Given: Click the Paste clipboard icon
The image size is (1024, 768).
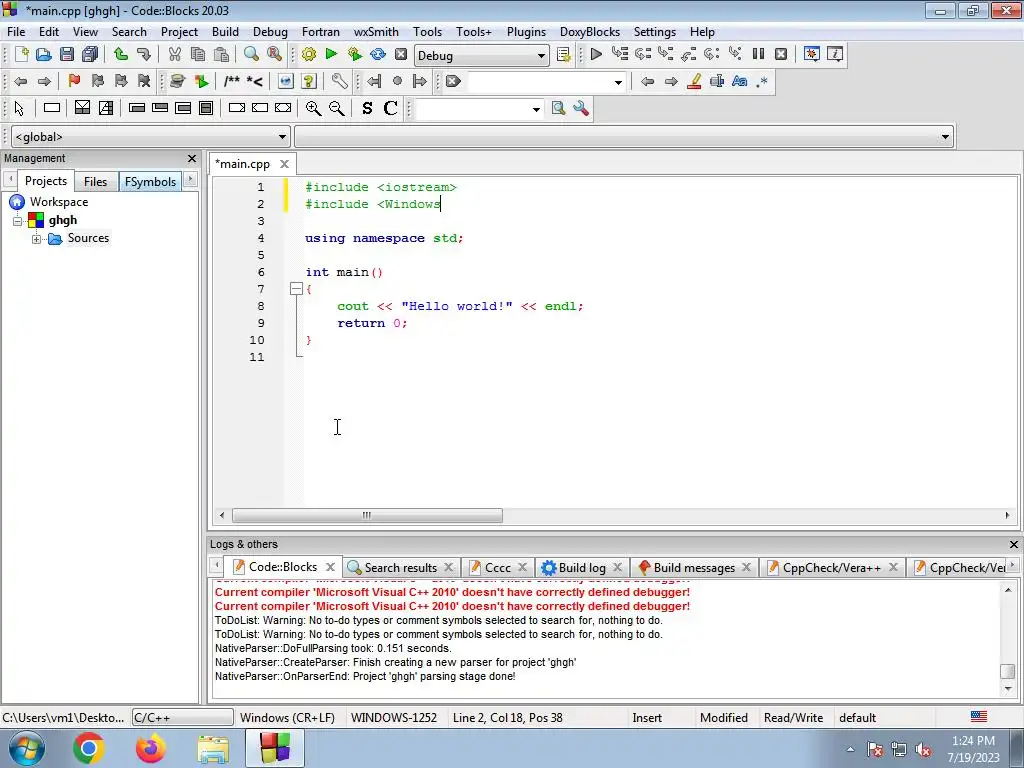Looking at the screenshot, I should pyautogui.click(x=221, y=54).
